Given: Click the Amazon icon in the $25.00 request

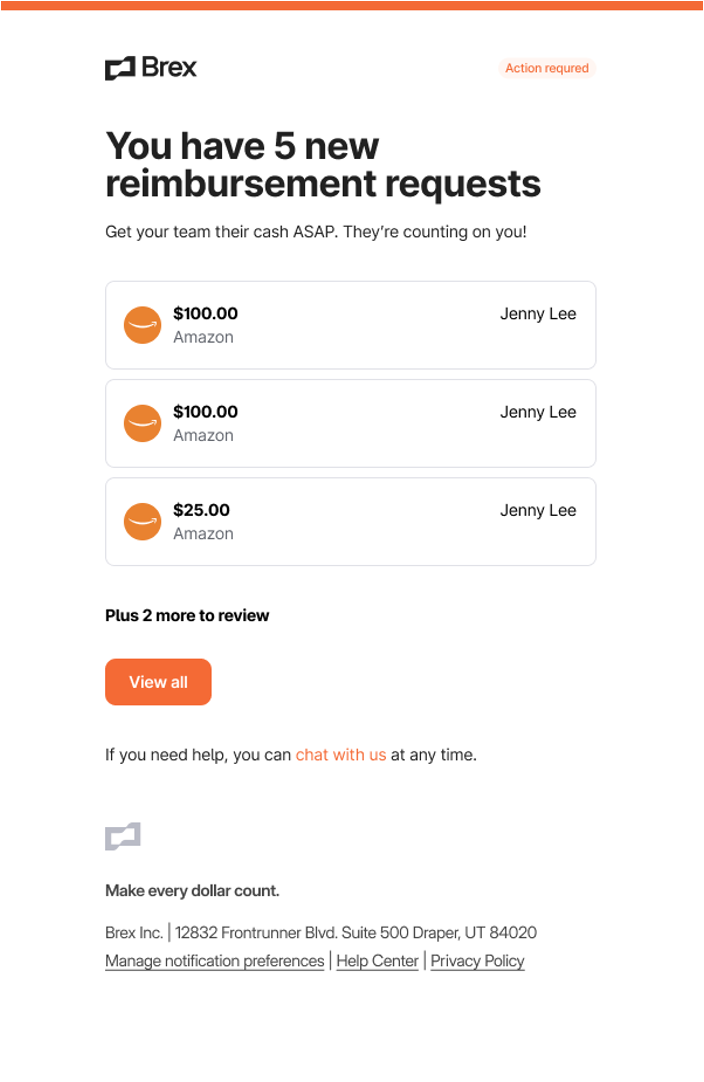Looking at the screenshot, I should click(x=142, y=522).
